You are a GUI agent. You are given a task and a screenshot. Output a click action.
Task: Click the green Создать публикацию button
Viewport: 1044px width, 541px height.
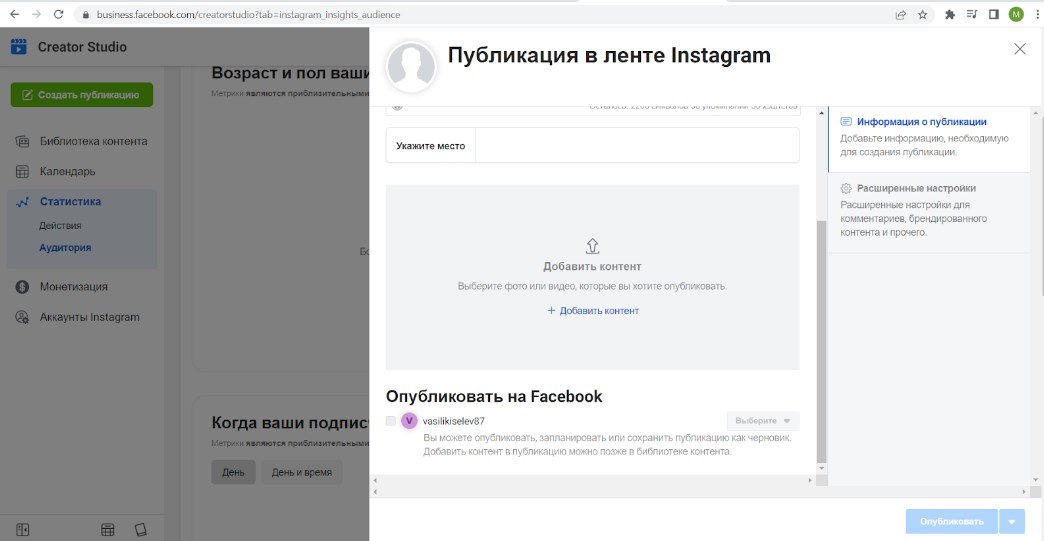[x=81, y=95]
